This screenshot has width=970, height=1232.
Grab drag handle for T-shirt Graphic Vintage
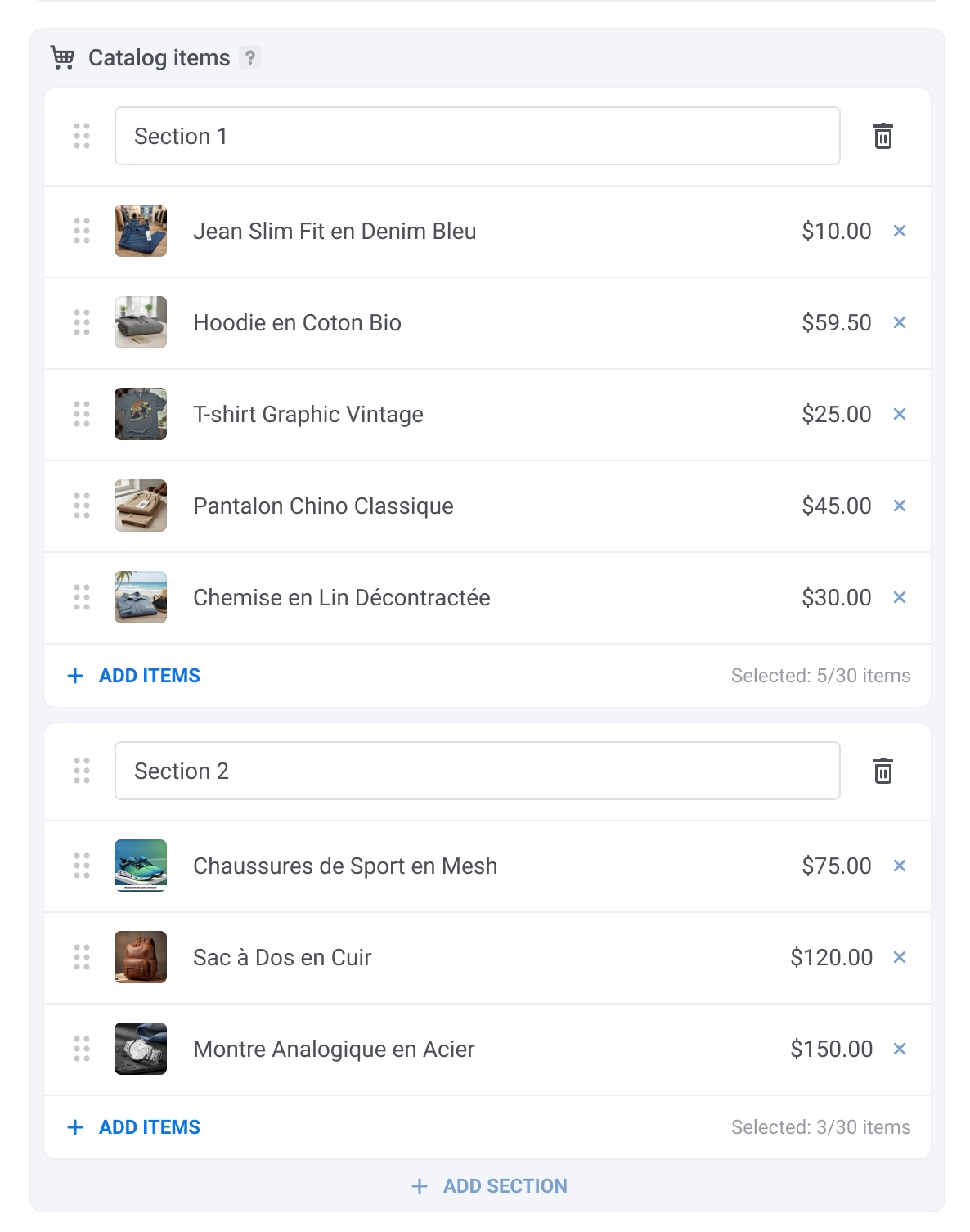82,414
